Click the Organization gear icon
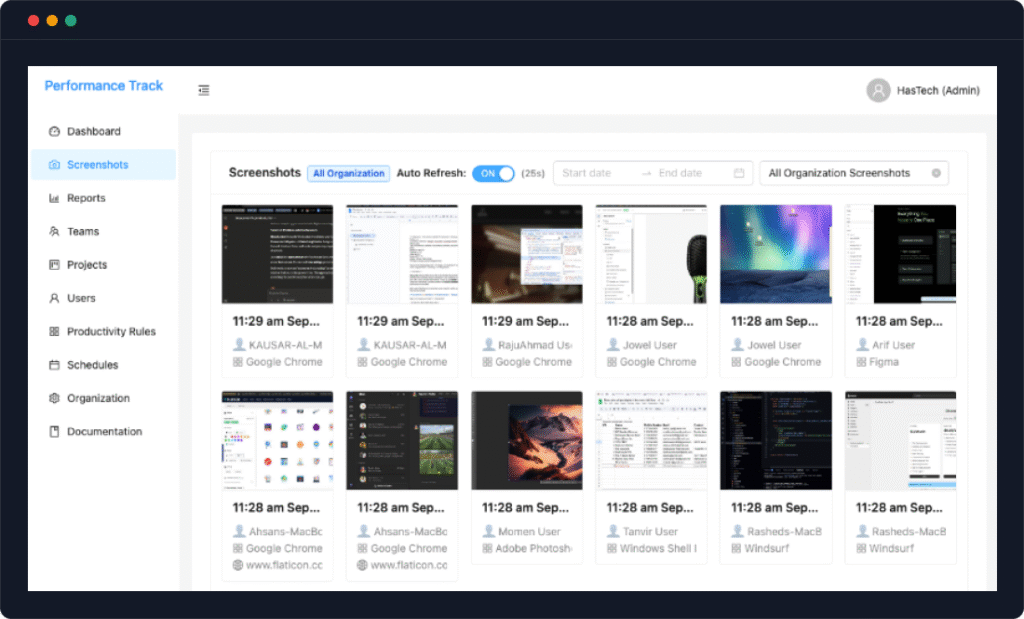This screenshot has width=1024, height=619. coord(54,398)
